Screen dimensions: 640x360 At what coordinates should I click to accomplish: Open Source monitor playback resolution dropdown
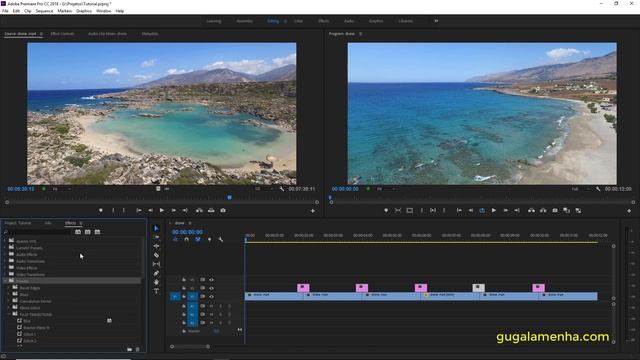click(264, 189)
